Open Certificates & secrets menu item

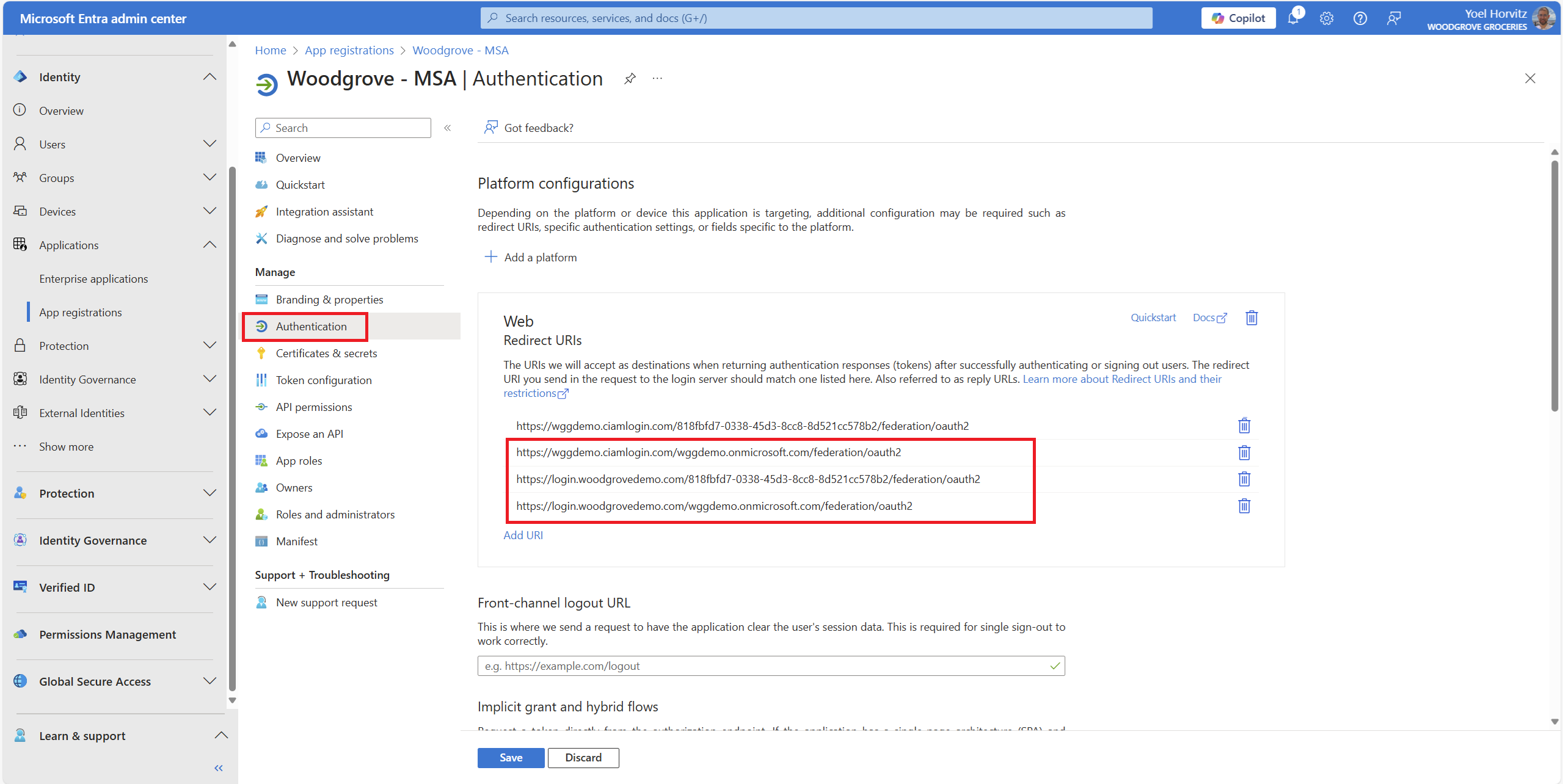[x=326, y=353]
